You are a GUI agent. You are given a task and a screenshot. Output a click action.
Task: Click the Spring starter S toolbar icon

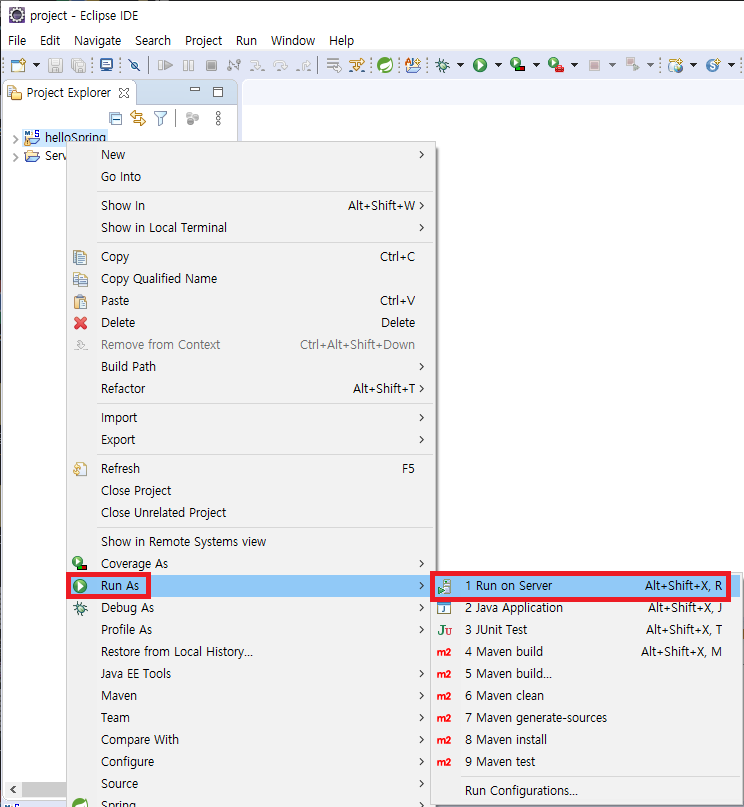713,65
